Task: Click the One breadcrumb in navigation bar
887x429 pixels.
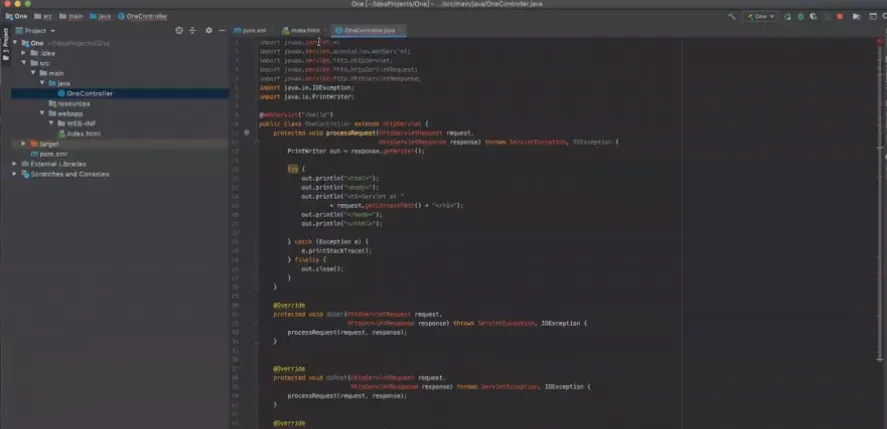Action: click(x=16, y=16)
